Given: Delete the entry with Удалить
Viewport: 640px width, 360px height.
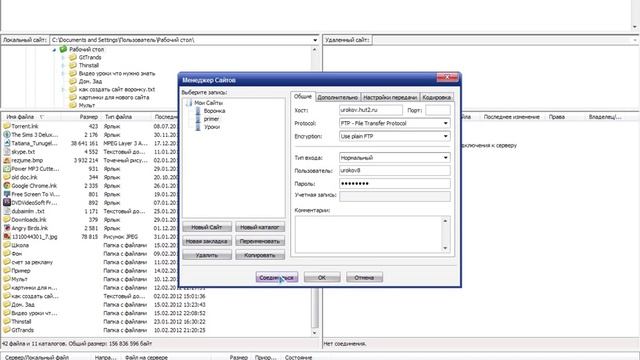Looking at the screenshot, I should tap(207, 255).
